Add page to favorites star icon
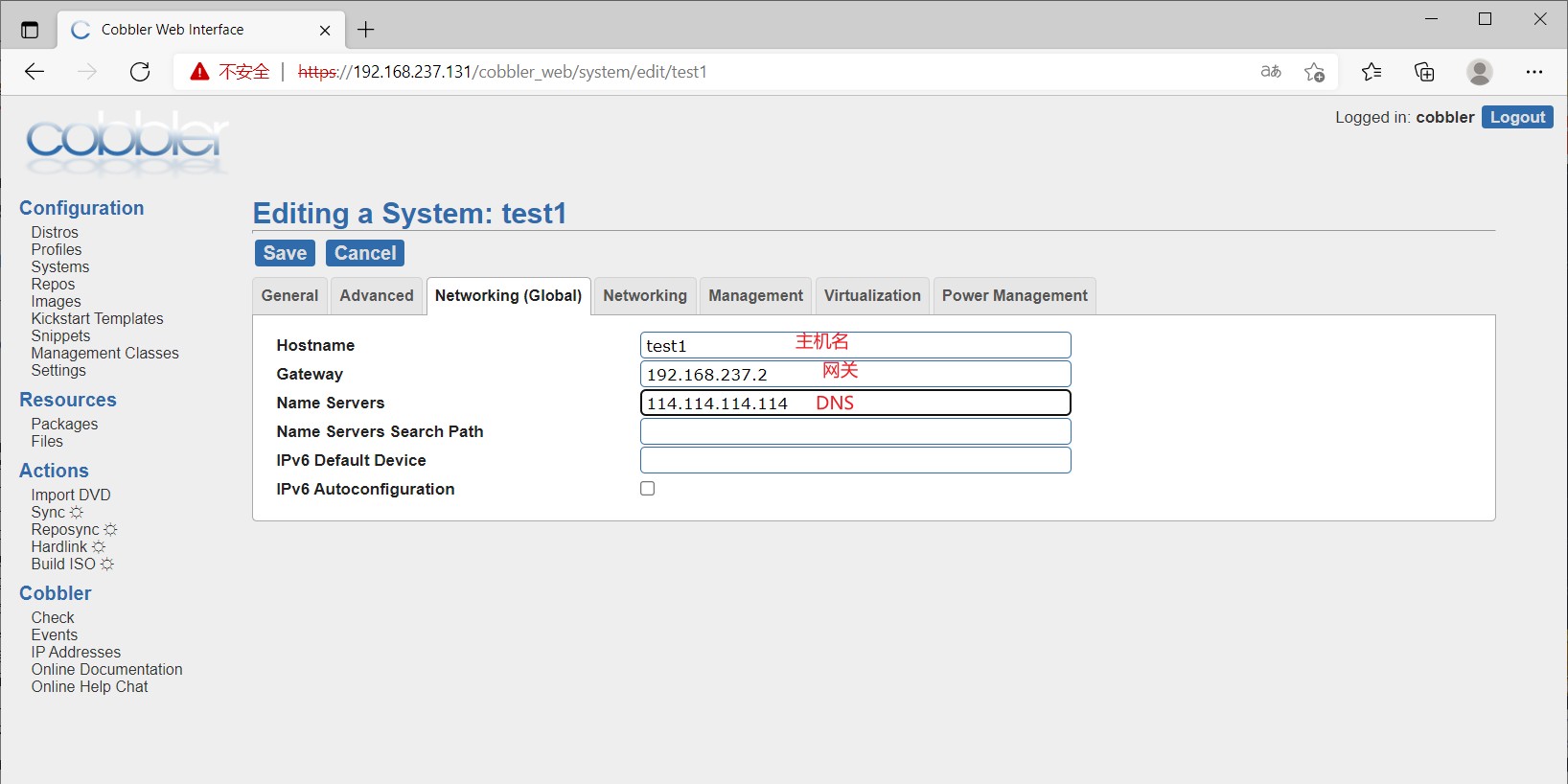The height and width of the screenshot is (784, 1568). (x=1314, y=72)
